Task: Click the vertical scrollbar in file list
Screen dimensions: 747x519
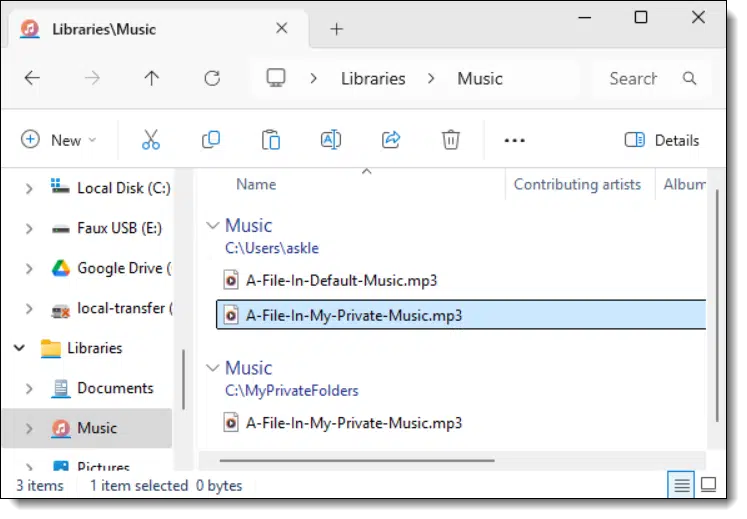Action: (717, 305)
